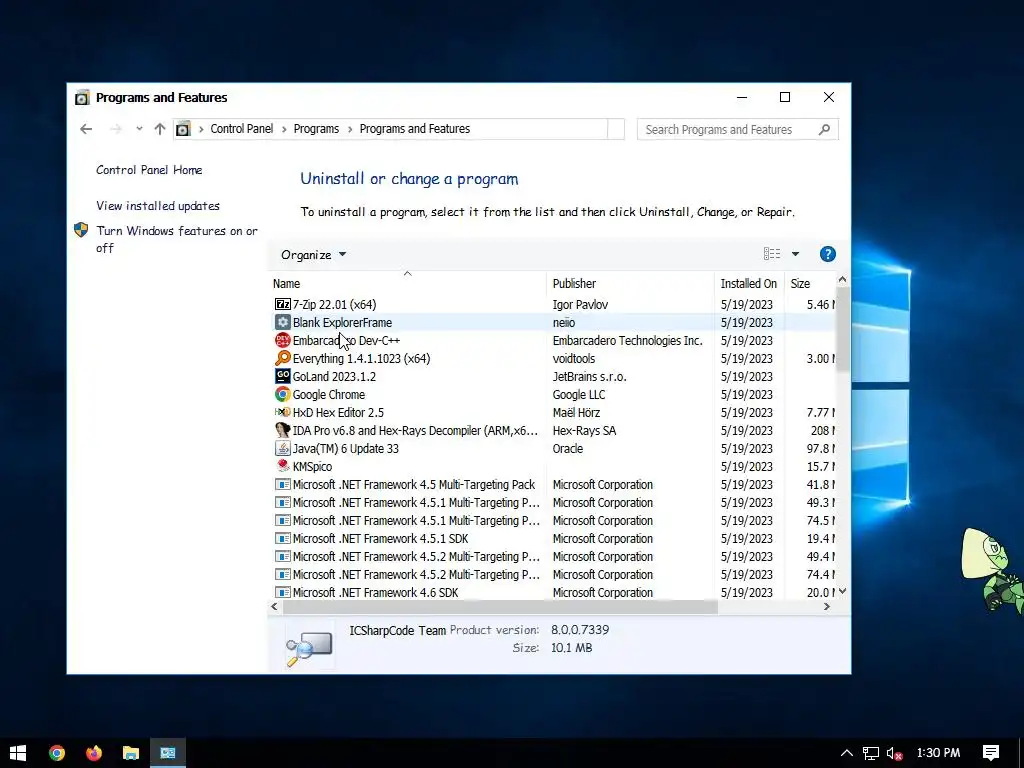Open the Windows Start menu
Screen dimensions: 1024x768
tap(18, 753)
